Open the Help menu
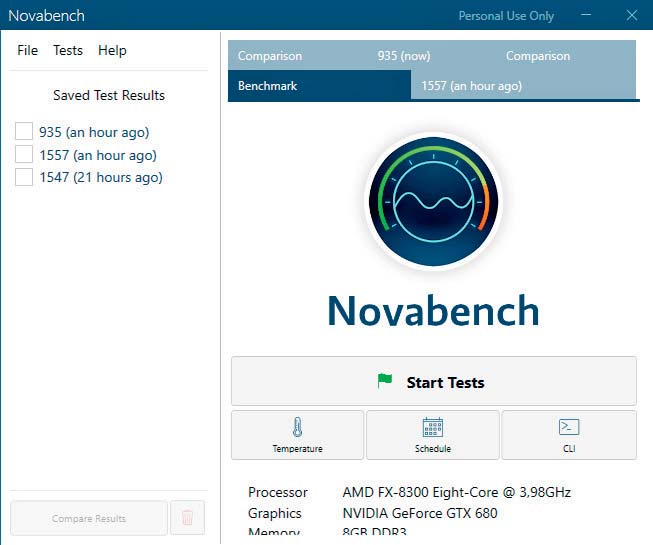This screenshot has width=653, height=545. click(112, 50)
